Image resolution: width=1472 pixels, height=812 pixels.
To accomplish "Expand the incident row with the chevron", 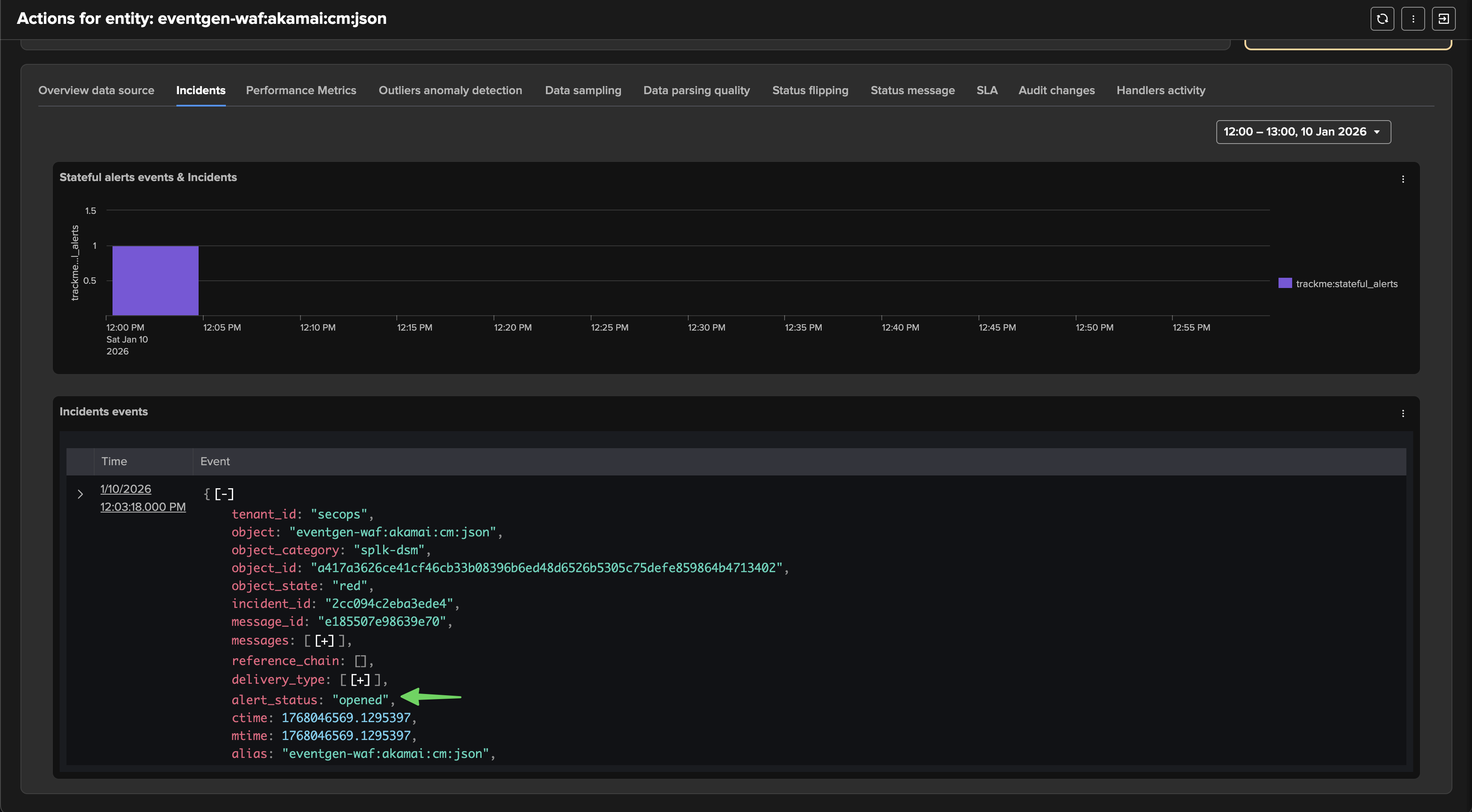I will pos(80,494).
